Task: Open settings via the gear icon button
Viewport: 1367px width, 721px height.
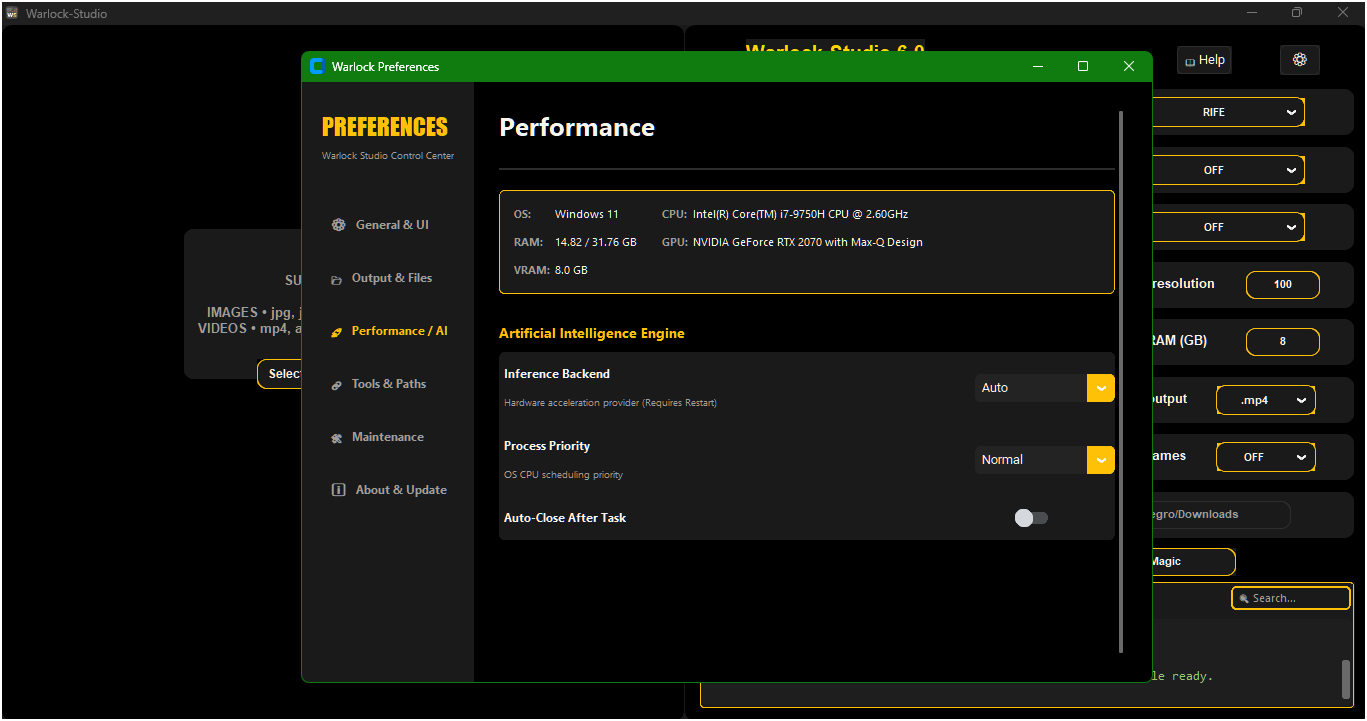Action: (x=1300, y=60)
